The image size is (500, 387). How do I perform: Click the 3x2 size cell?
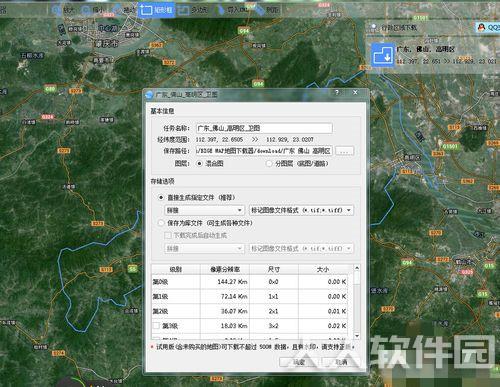coord(273,326)
